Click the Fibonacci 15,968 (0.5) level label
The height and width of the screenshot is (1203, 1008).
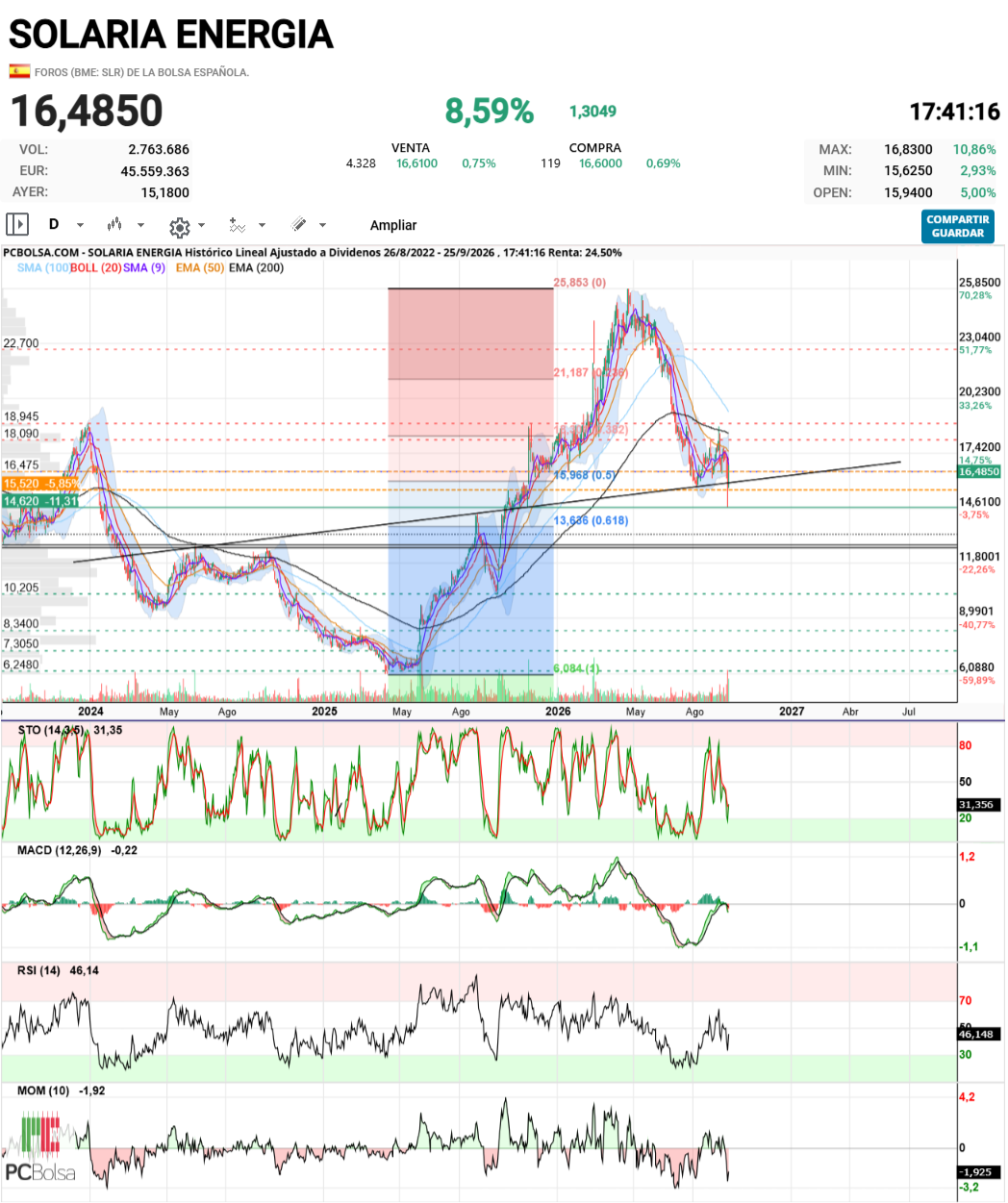coord(585,475)
